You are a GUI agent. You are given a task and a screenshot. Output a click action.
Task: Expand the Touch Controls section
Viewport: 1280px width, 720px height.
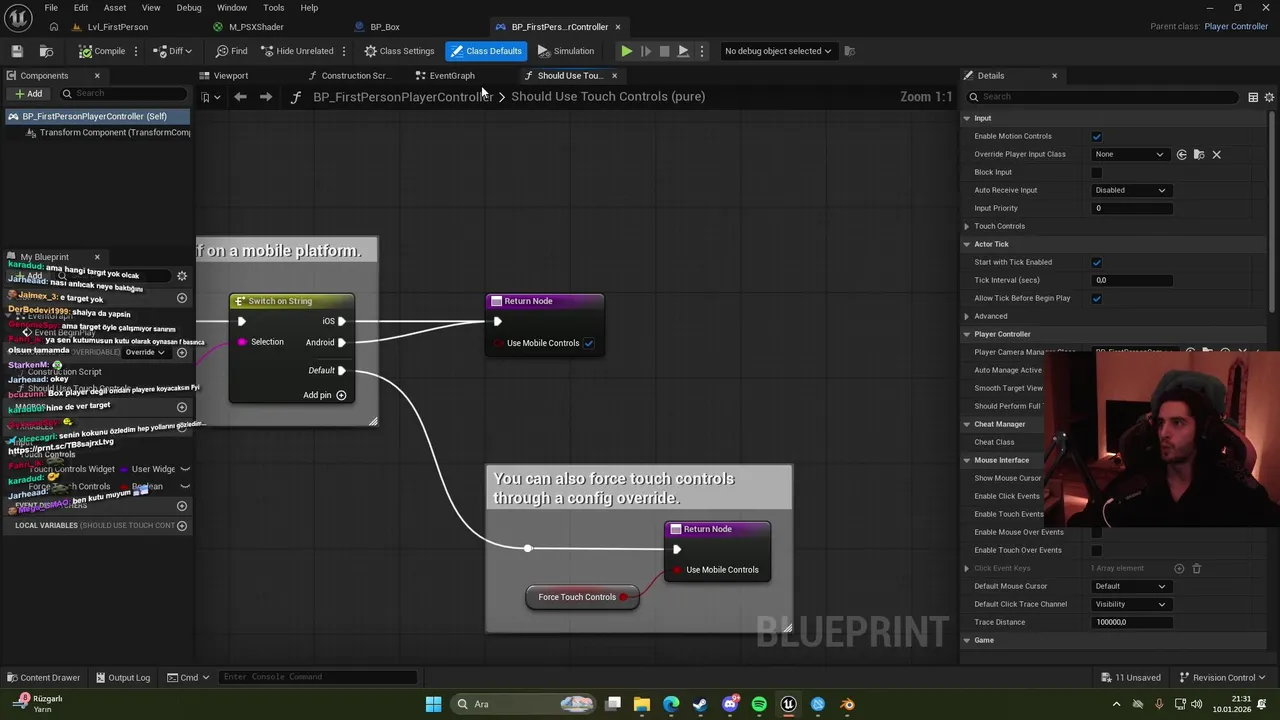coord(967,226)
